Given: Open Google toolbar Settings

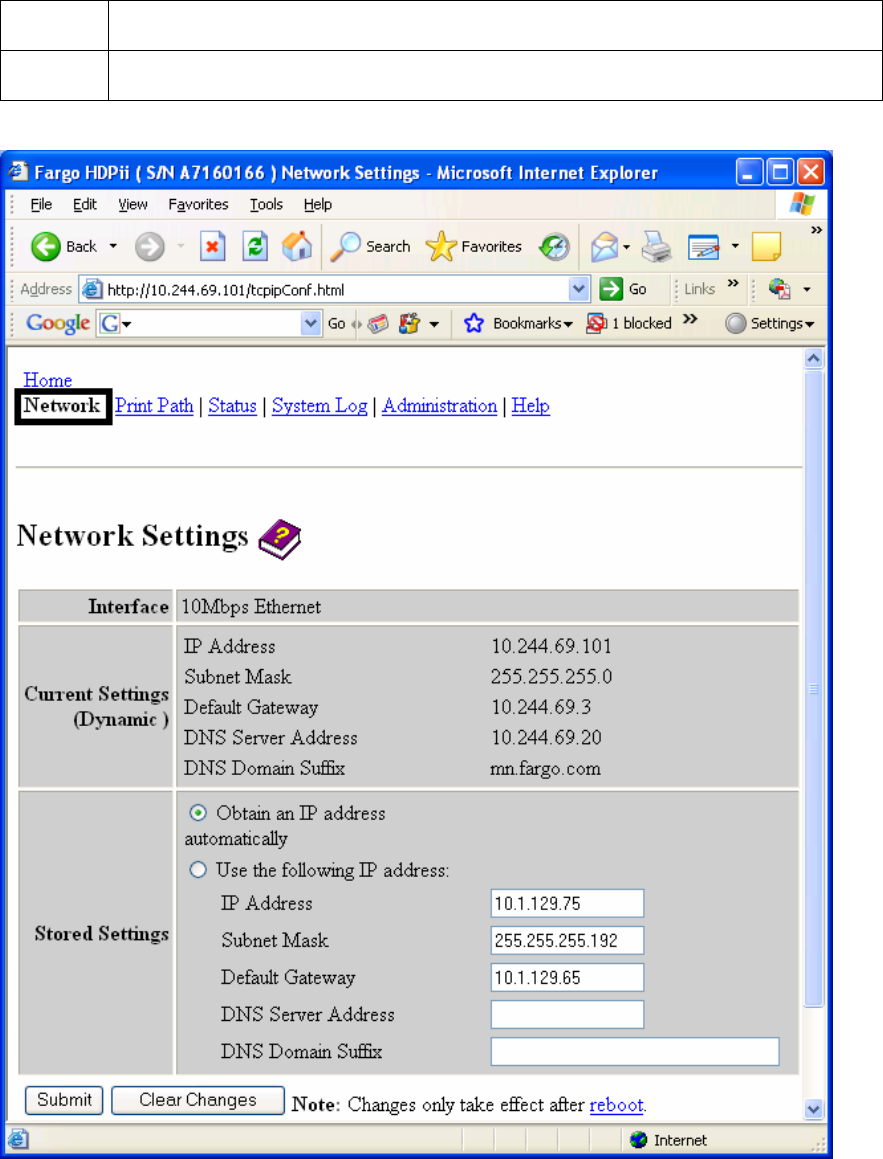Looking at the screenshot, I should (770, 323).
